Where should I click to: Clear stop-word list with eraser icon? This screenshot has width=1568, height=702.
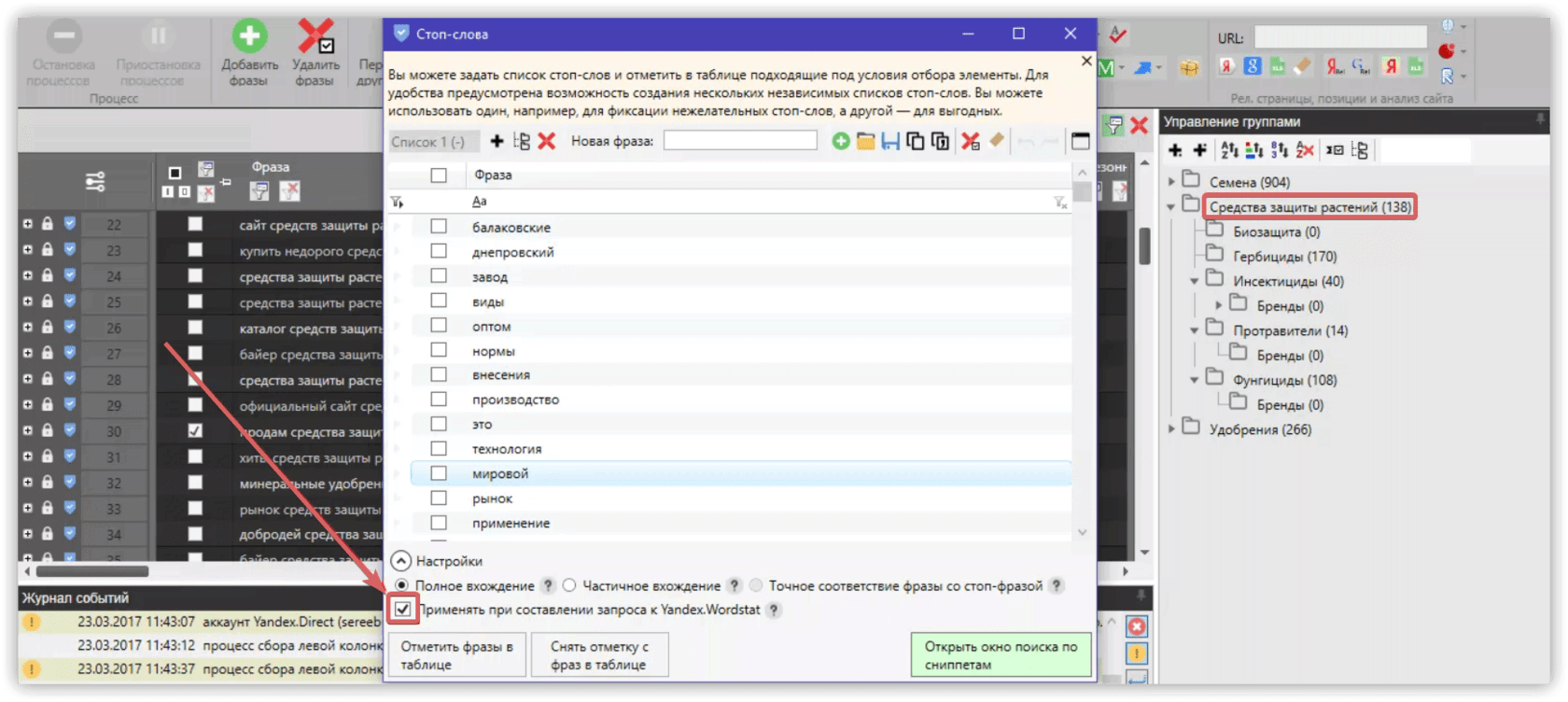tap(997, 140)
